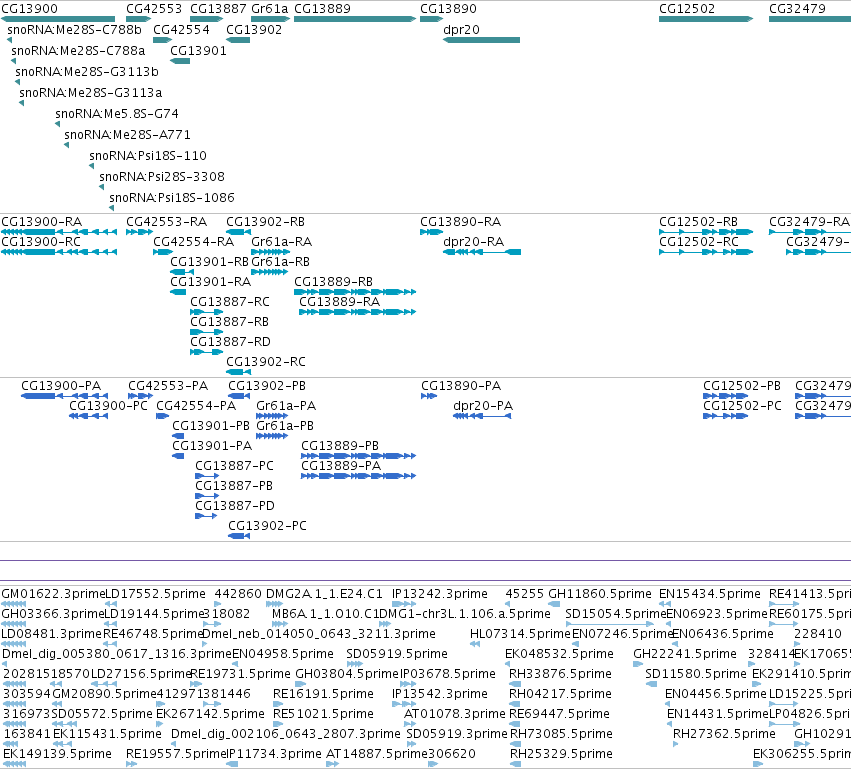Click the CG42553 gene label
The image size is (851, 769).
(x=154, y=9)
